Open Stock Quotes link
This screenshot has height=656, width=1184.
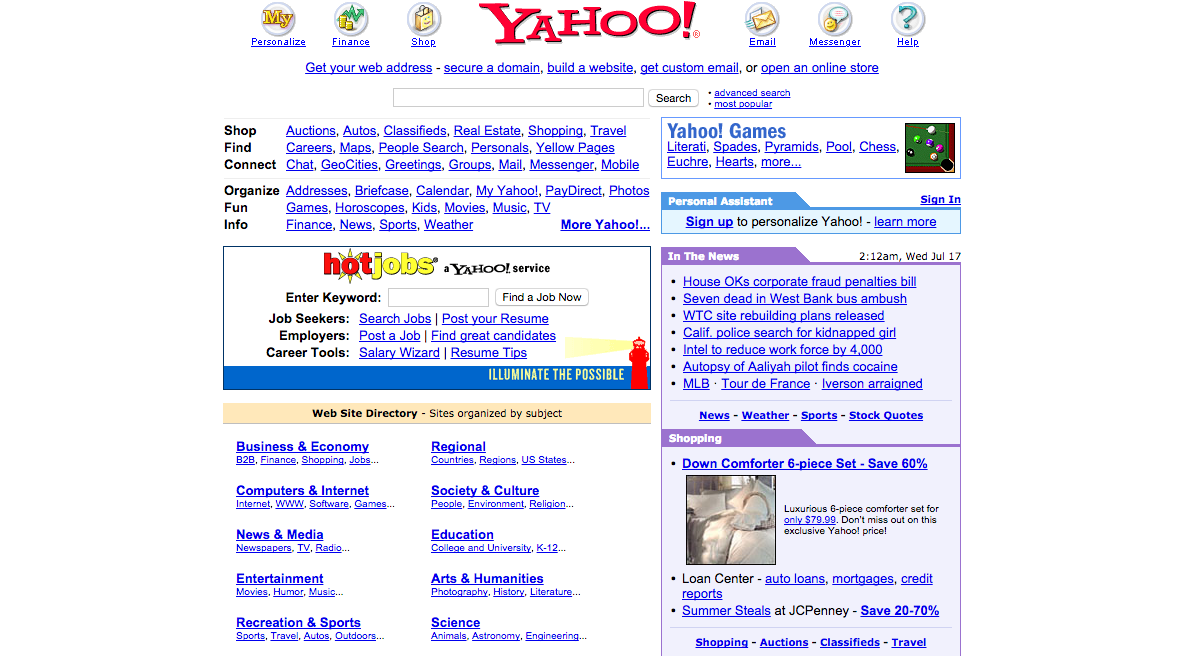886,415
